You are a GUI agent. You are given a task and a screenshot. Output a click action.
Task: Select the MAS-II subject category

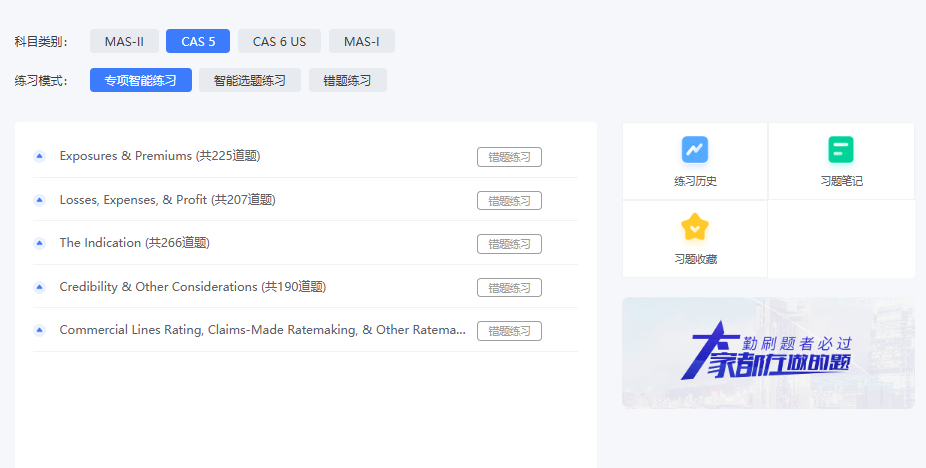124,41
